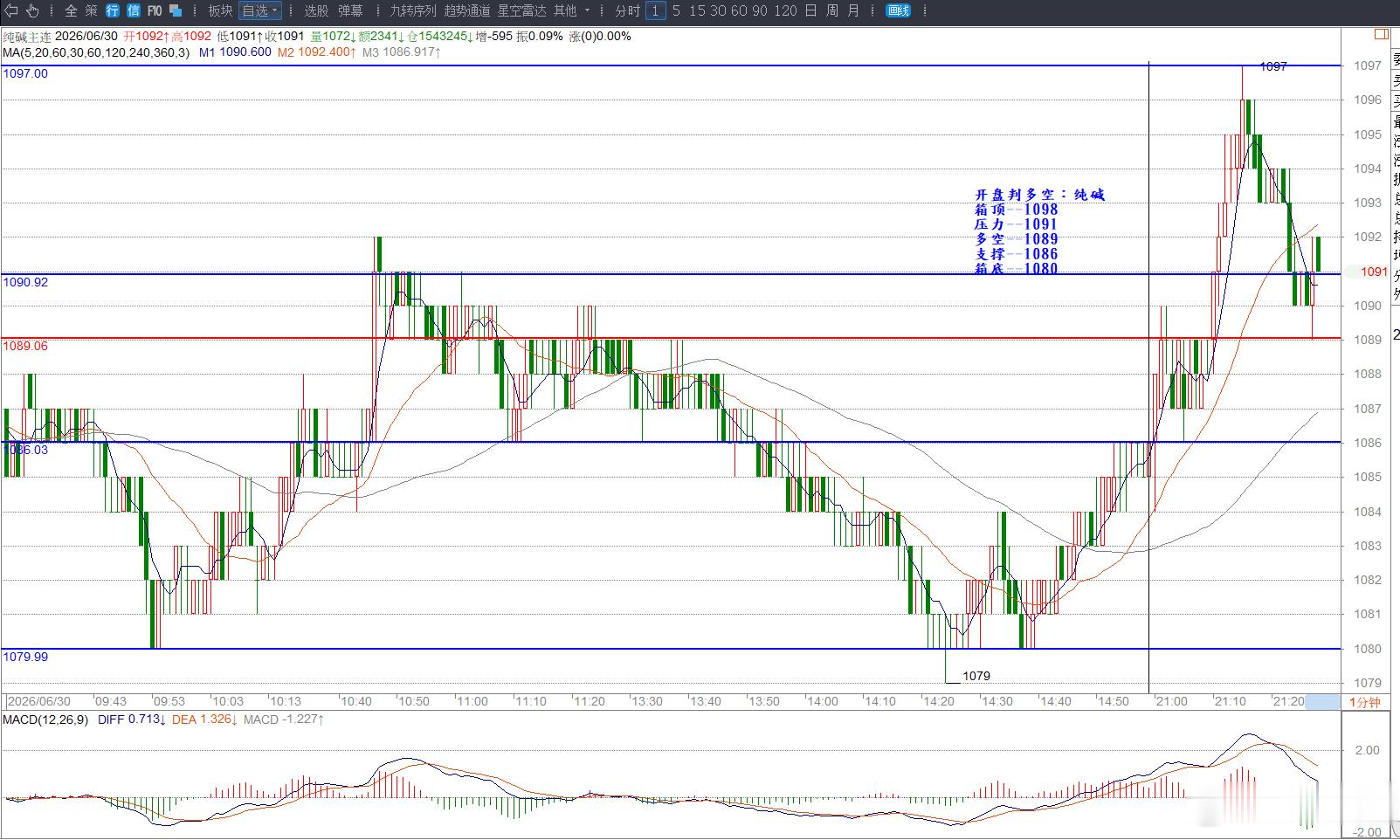Select the hand pan tool icon
This screenshot has width=1400, height=840.
pos(33,10)
